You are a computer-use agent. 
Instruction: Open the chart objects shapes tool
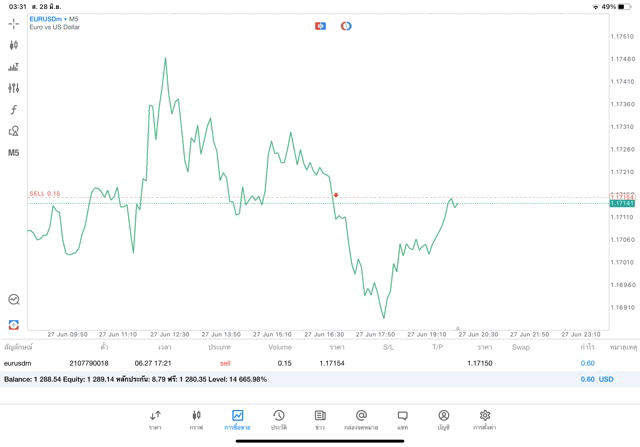[x=14, y=131]
